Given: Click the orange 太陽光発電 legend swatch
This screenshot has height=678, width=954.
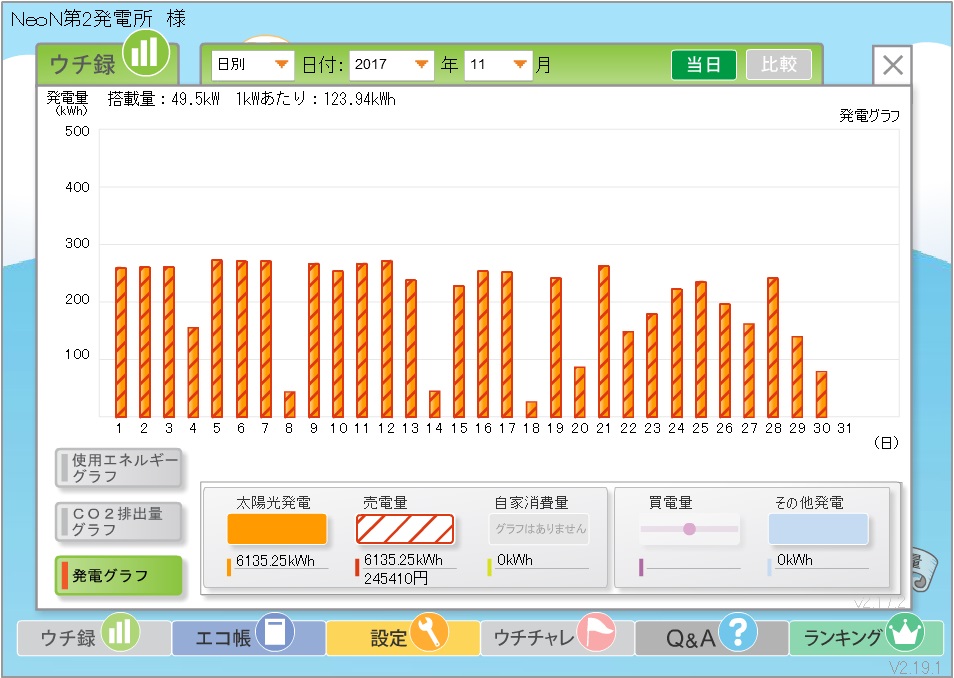Looking at the screenshot, I should 277,529.
